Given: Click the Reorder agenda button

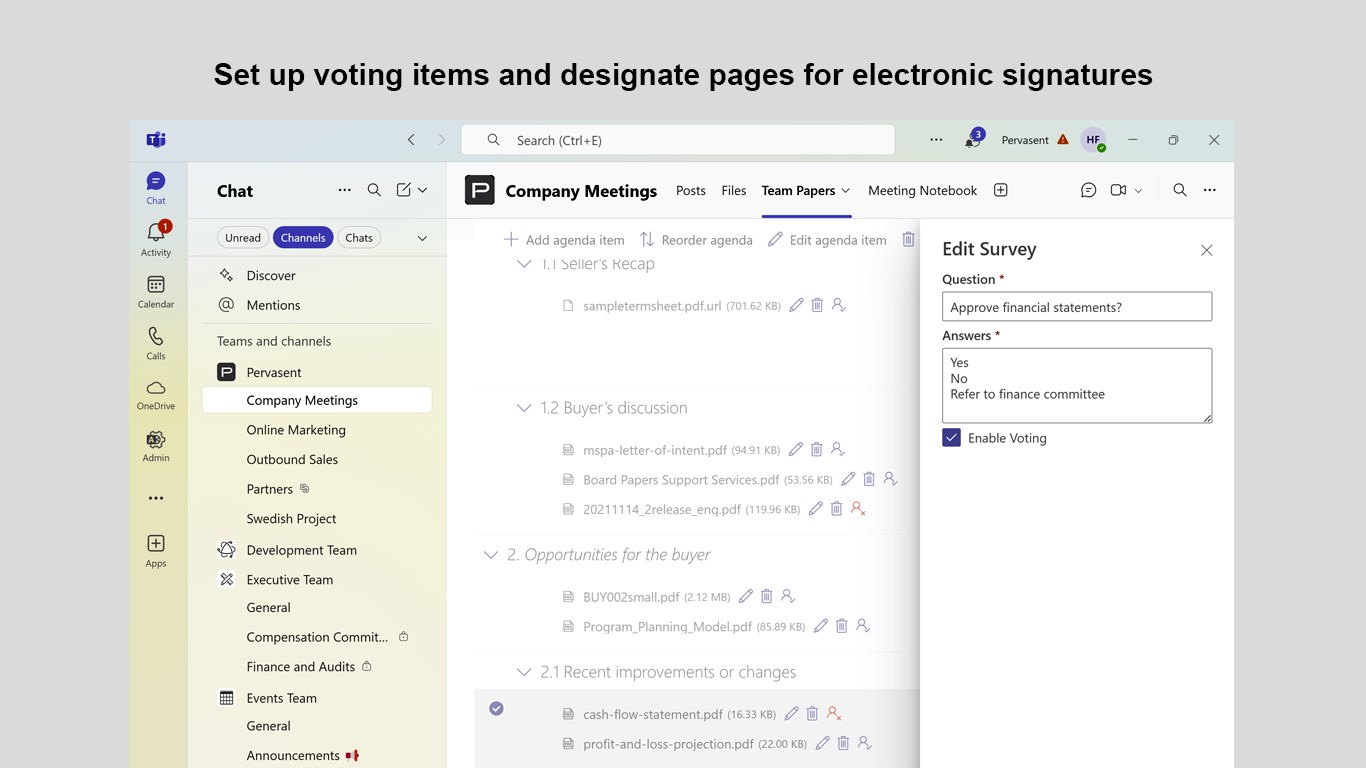Looking at the screenshot, I should [x=696, y=240].
